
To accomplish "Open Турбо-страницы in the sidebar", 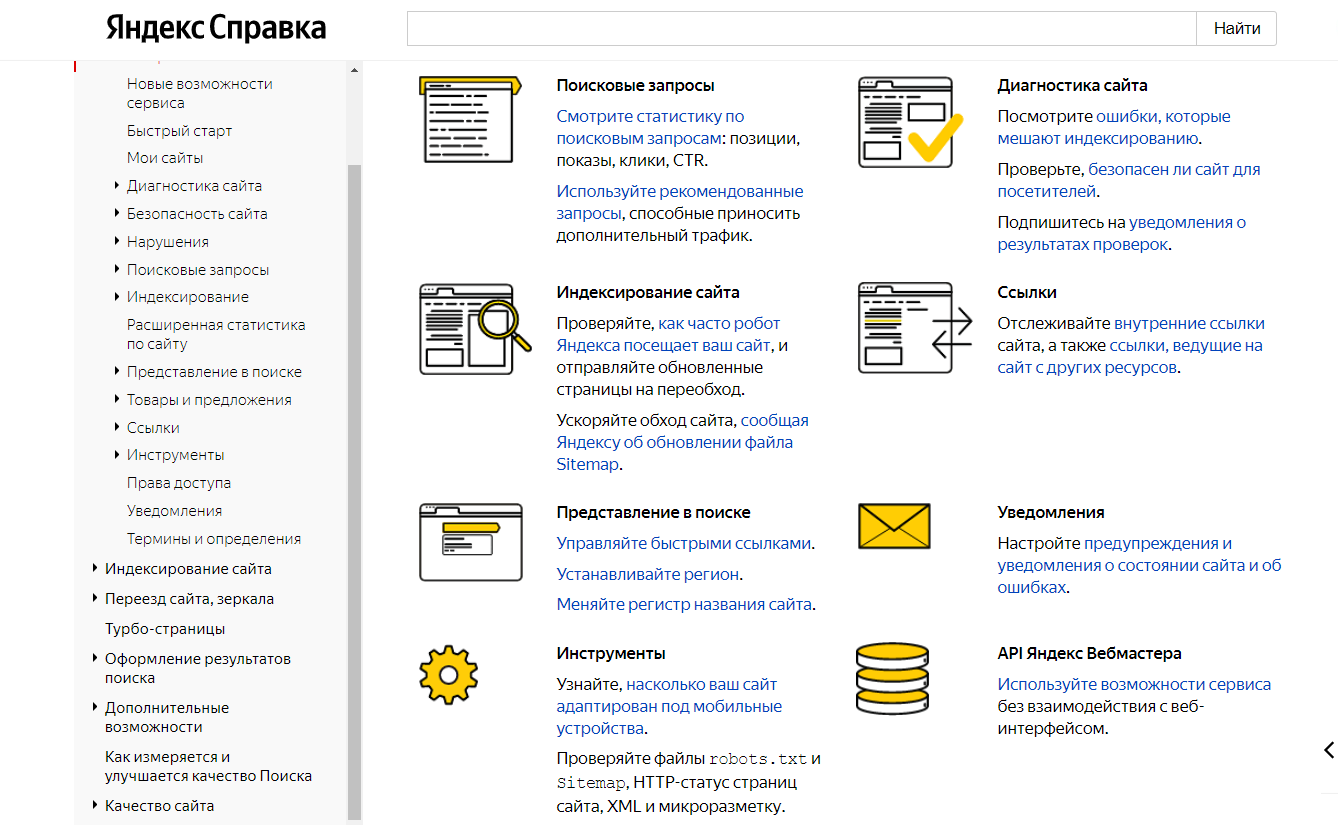I will [x=165, y=629].
